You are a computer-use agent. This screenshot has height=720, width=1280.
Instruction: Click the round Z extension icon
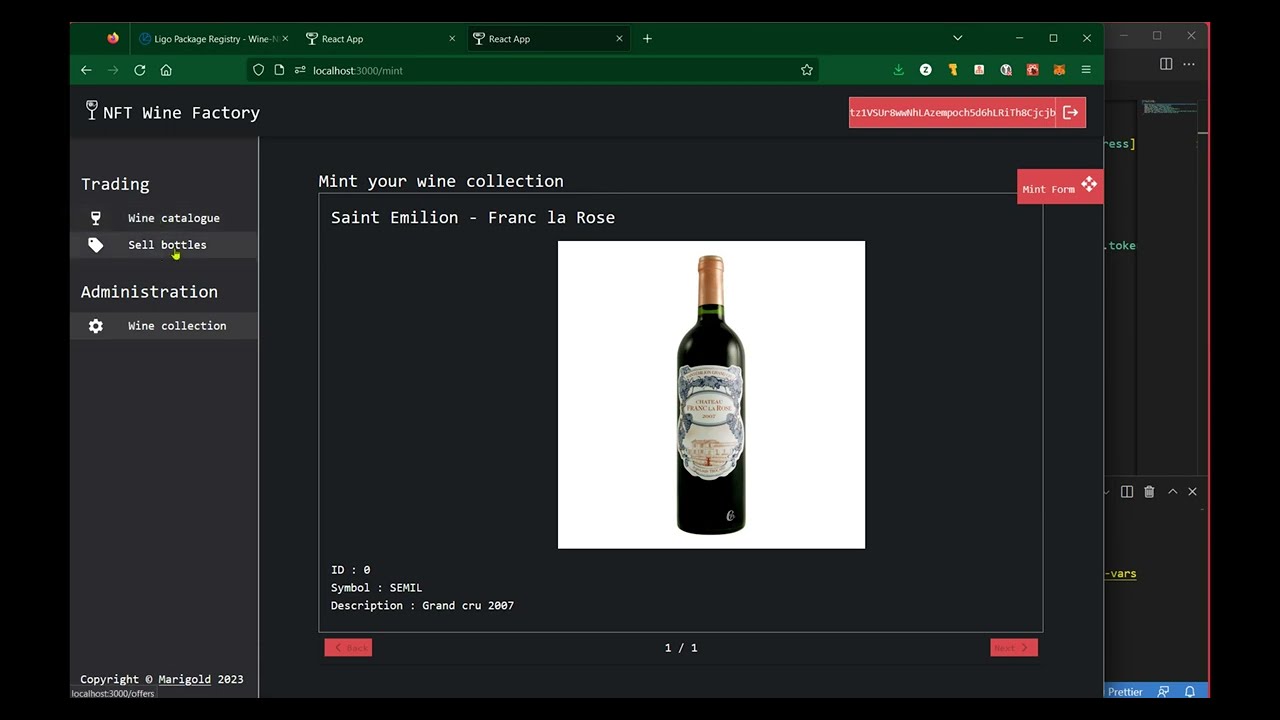pyautogui.click(x=925, y=70)
